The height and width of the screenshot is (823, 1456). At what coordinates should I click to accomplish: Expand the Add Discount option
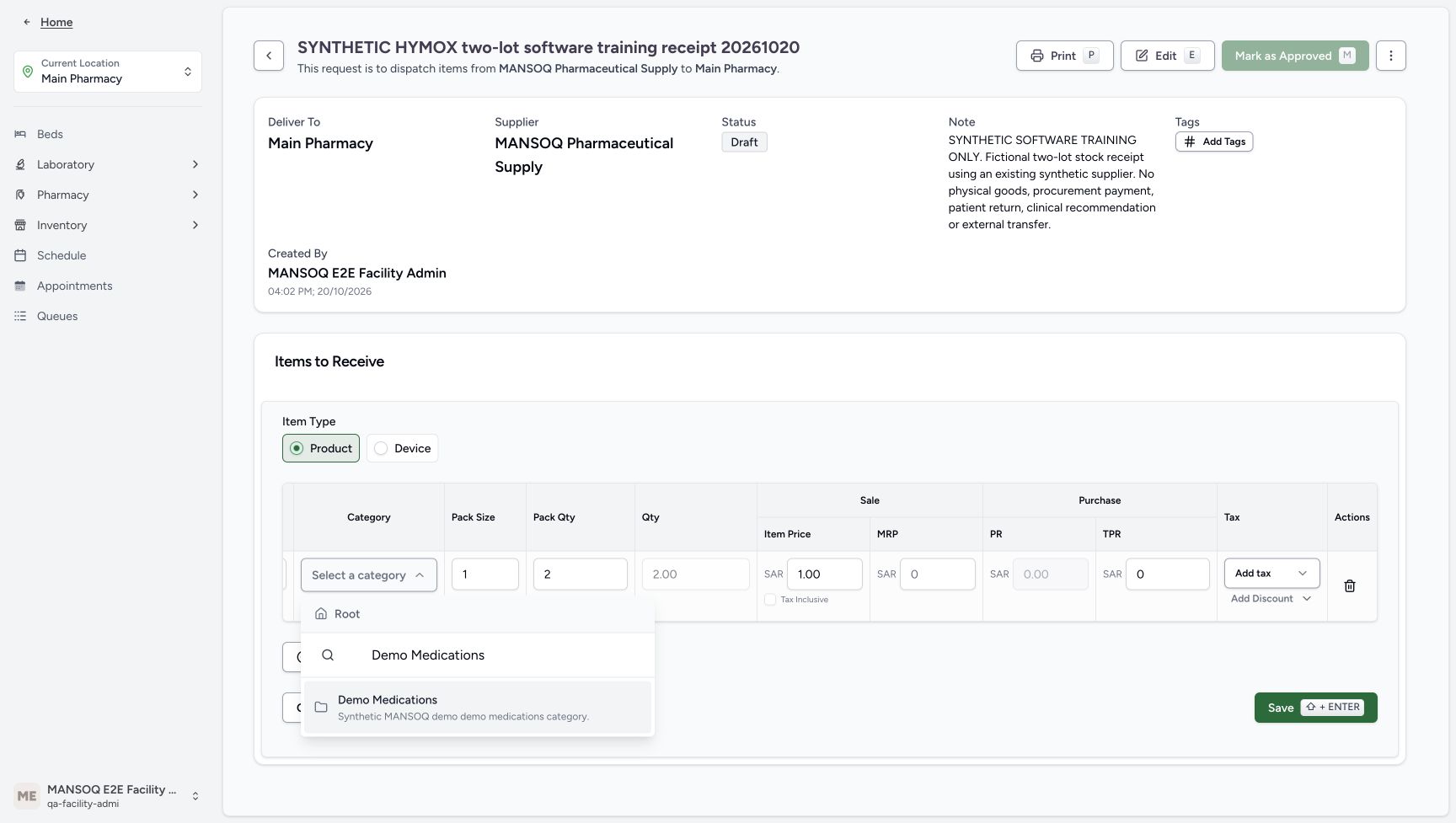click(1271, 599)
